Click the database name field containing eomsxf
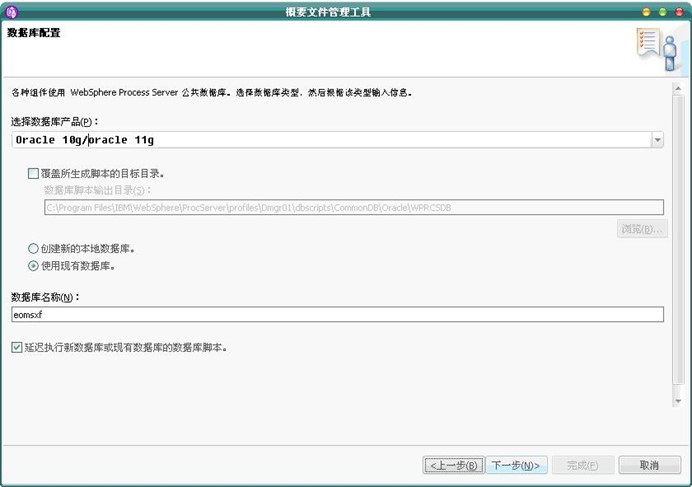Image resolution: width=692 pixels, height=487 pixels. pos(337,314)
